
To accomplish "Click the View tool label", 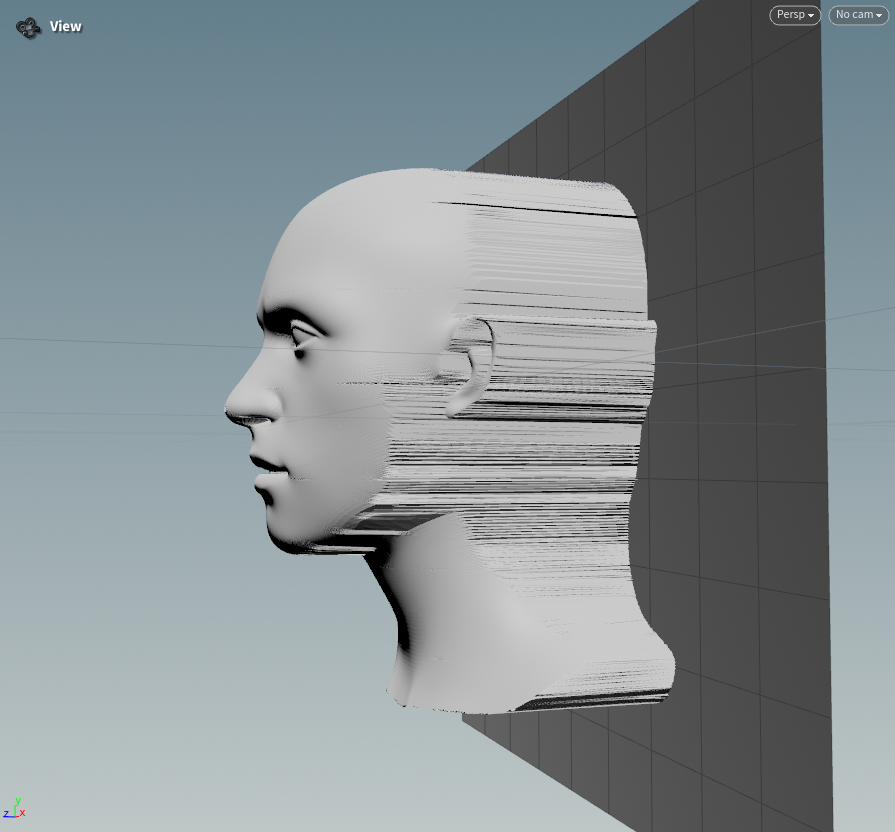I will click(66, 27).
